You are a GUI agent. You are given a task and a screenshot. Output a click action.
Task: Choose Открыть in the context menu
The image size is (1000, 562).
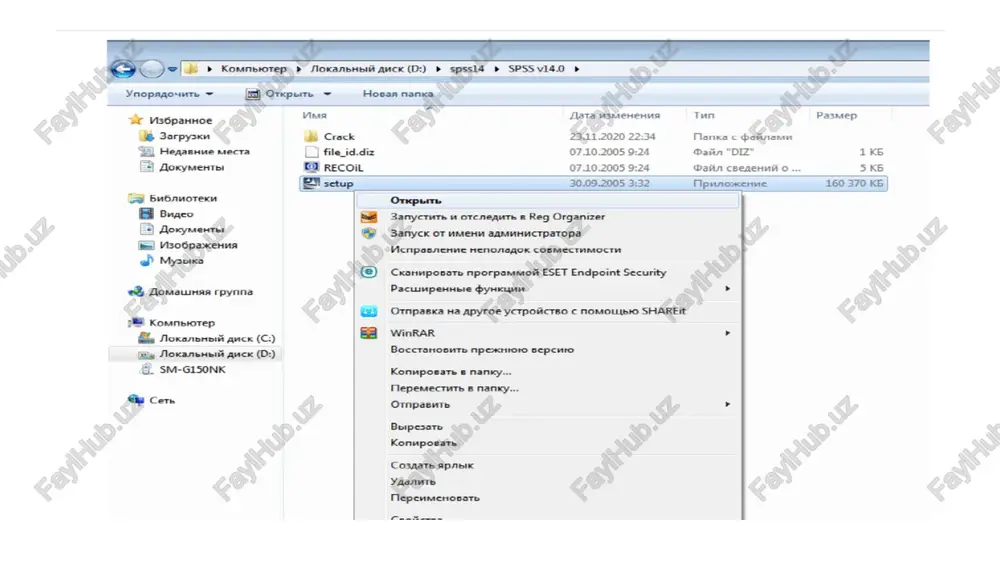pyautogui.click(x=548, y=200)
